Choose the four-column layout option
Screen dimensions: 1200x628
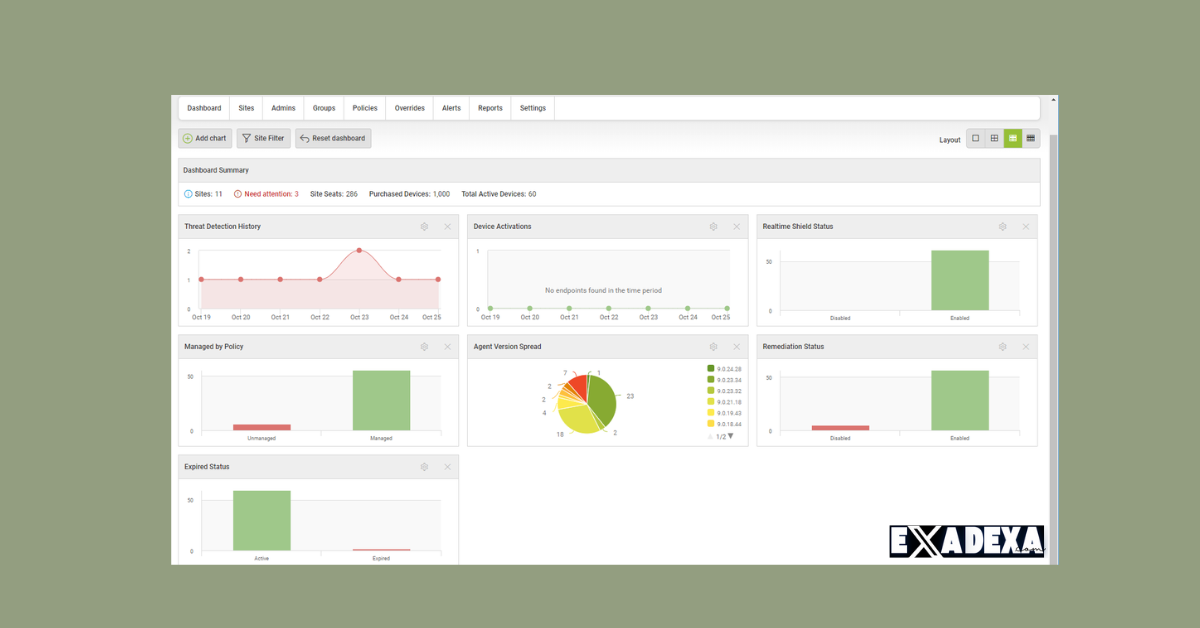(x=1031, y=139)
